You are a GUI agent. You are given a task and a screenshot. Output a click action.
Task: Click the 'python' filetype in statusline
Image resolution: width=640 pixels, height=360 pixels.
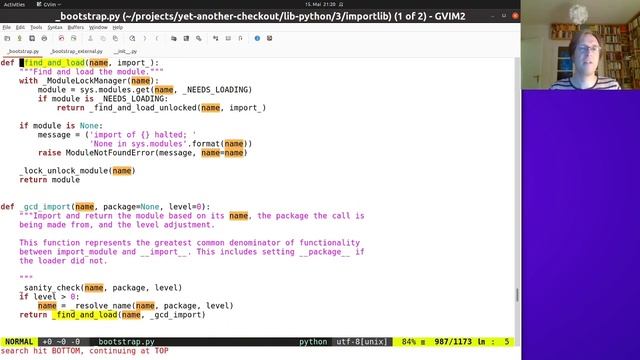pyautogui.click(x=313, y=342)
